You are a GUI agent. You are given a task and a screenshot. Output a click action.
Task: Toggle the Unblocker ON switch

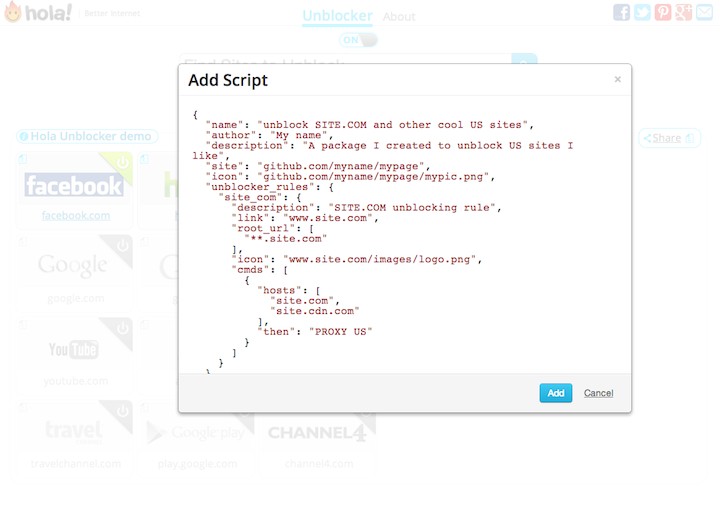click(x=358, y=40)
